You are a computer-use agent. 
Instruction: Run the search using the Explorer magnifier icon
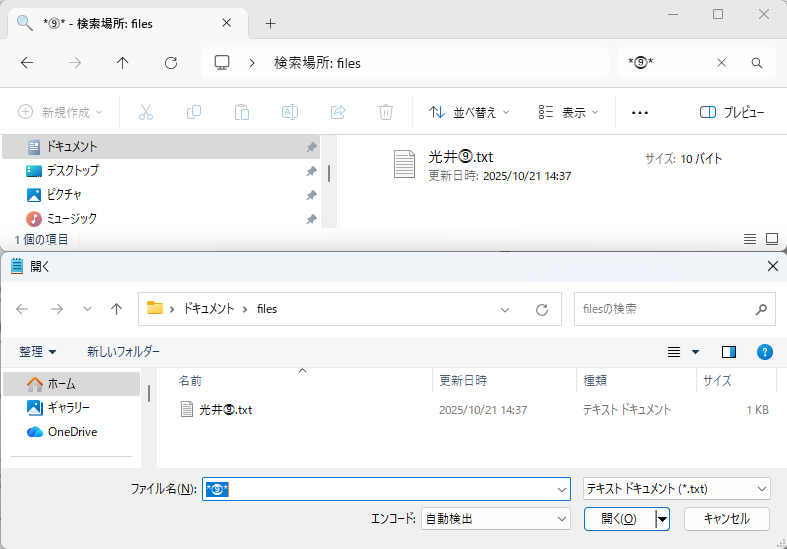[757, 63]
